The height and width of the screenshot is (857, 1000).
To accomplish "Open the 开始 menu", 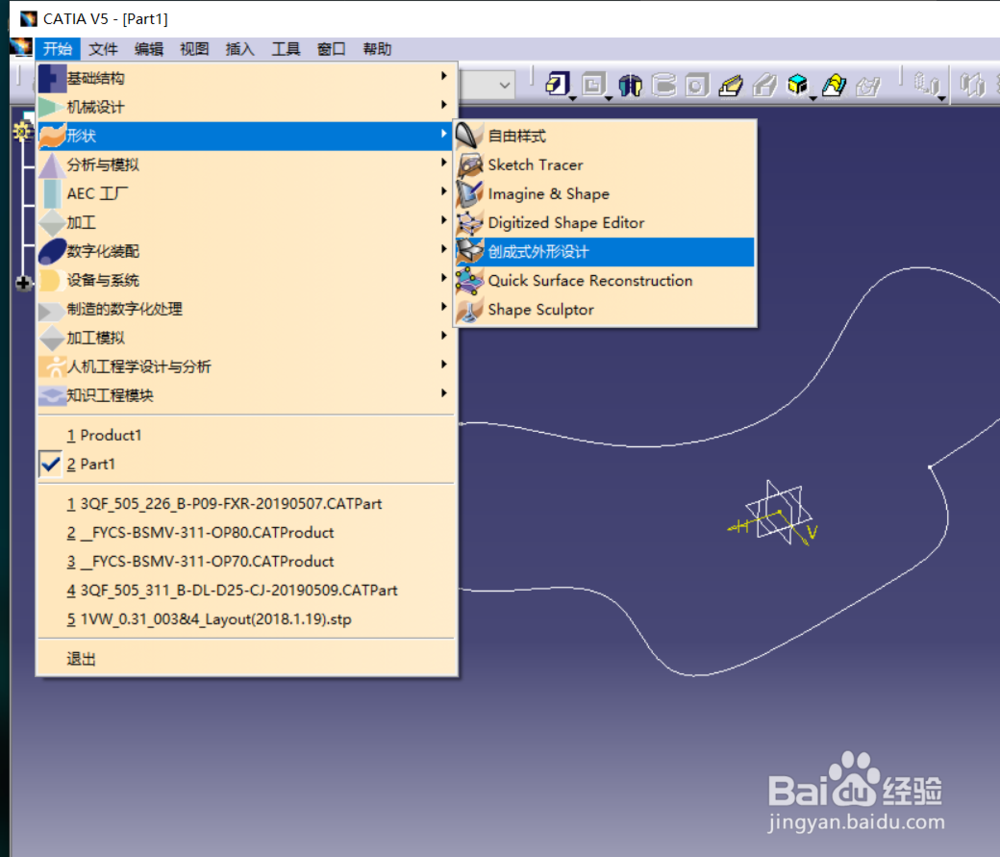I will 57,48.
